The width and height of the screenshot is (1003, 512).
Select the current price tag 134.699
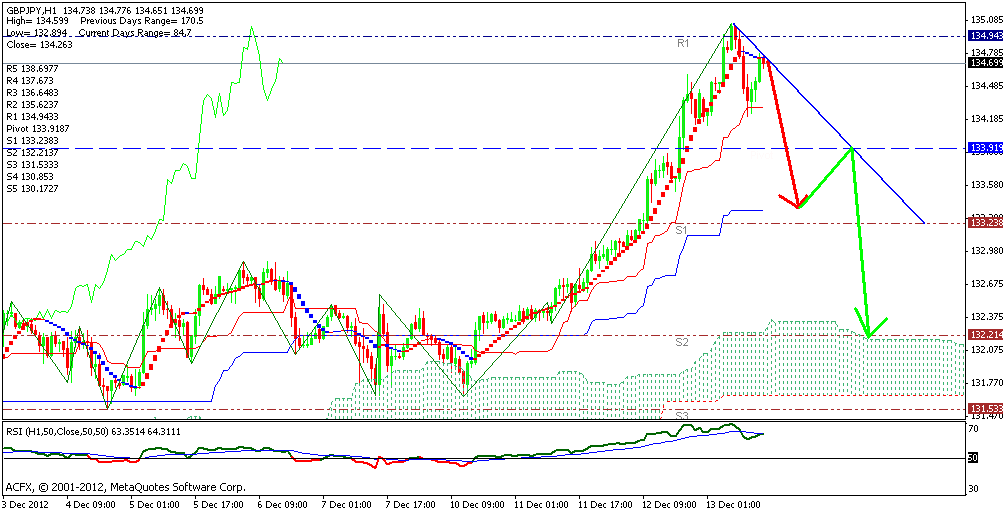pyautogui.click(x=984, y=63)
